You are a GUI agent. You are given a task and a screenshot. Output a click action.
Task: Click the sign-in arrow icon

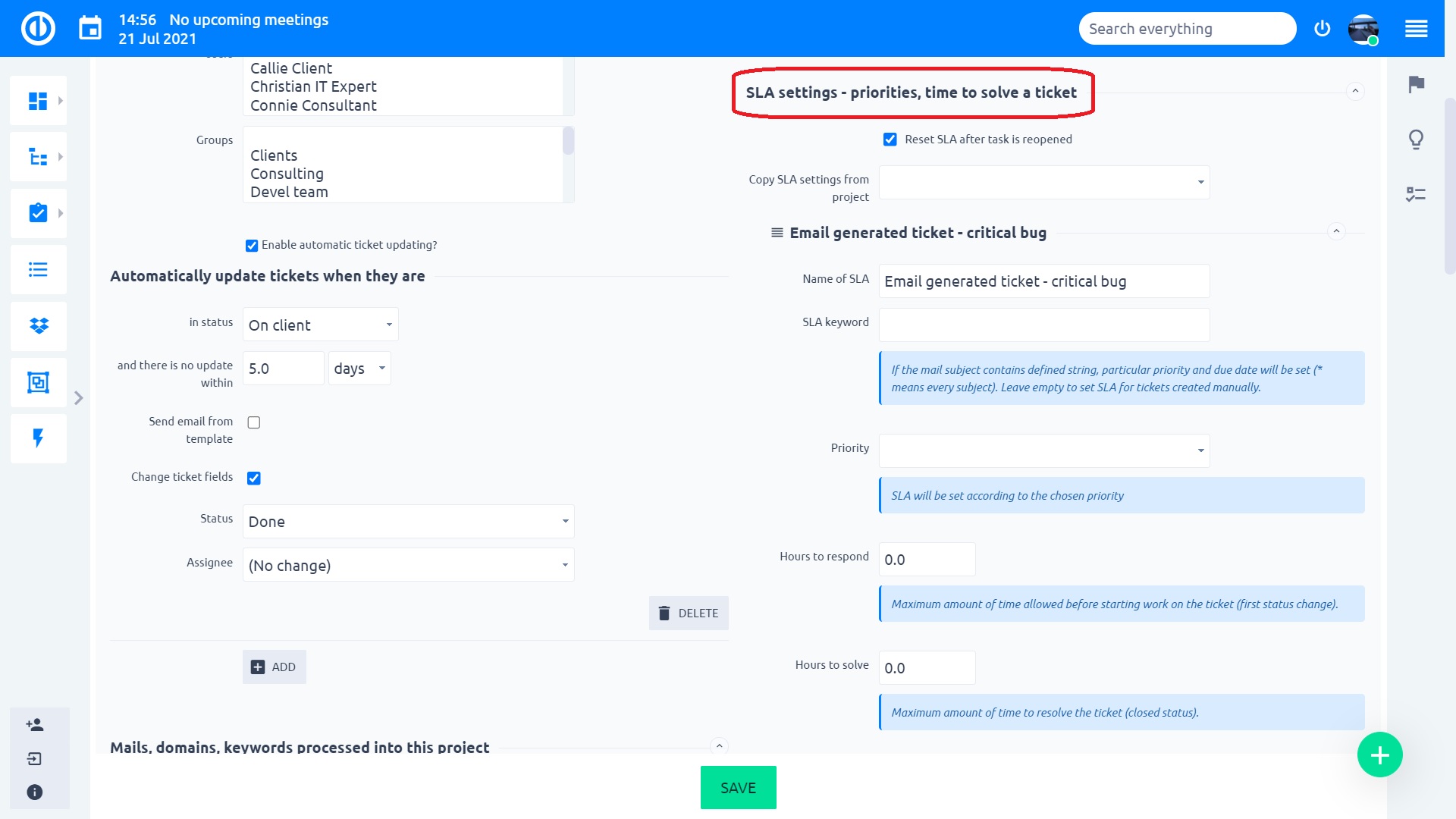35,758
